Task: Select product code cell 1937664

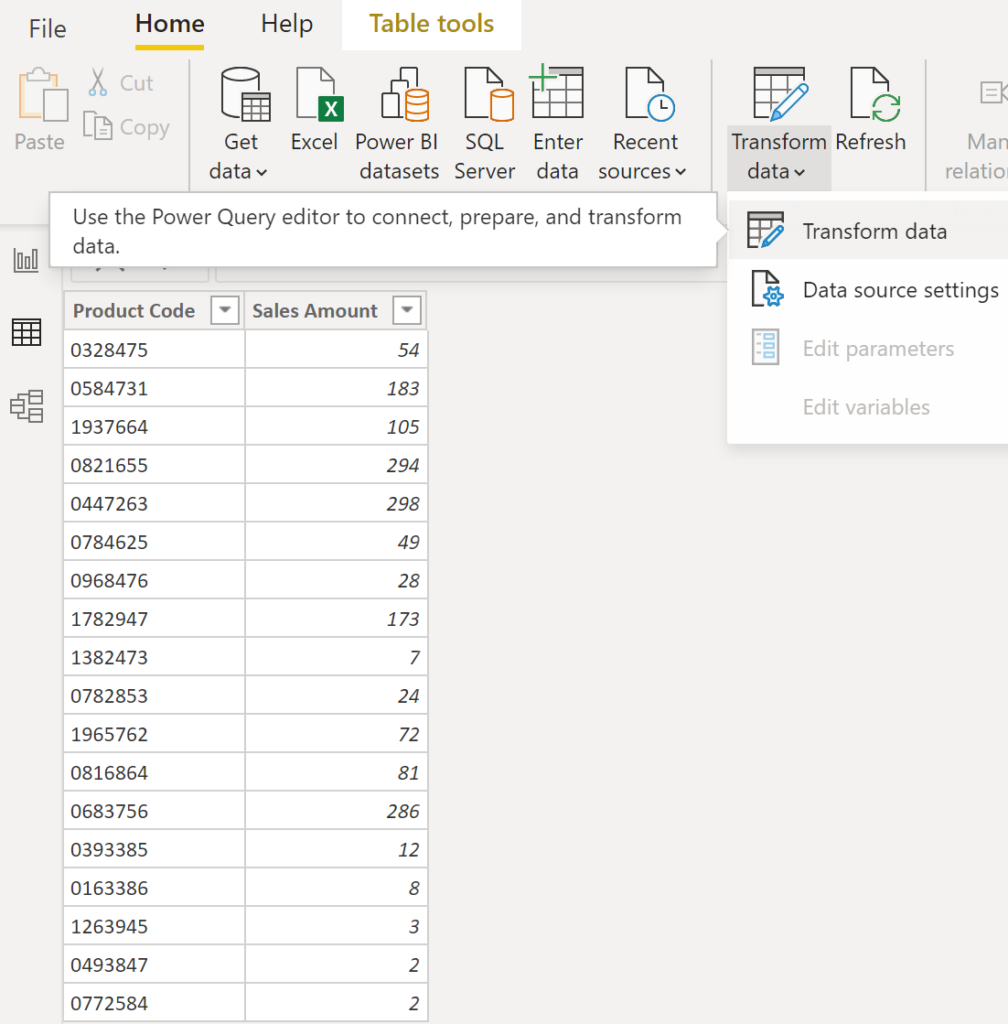Action: tap(154, 427)
